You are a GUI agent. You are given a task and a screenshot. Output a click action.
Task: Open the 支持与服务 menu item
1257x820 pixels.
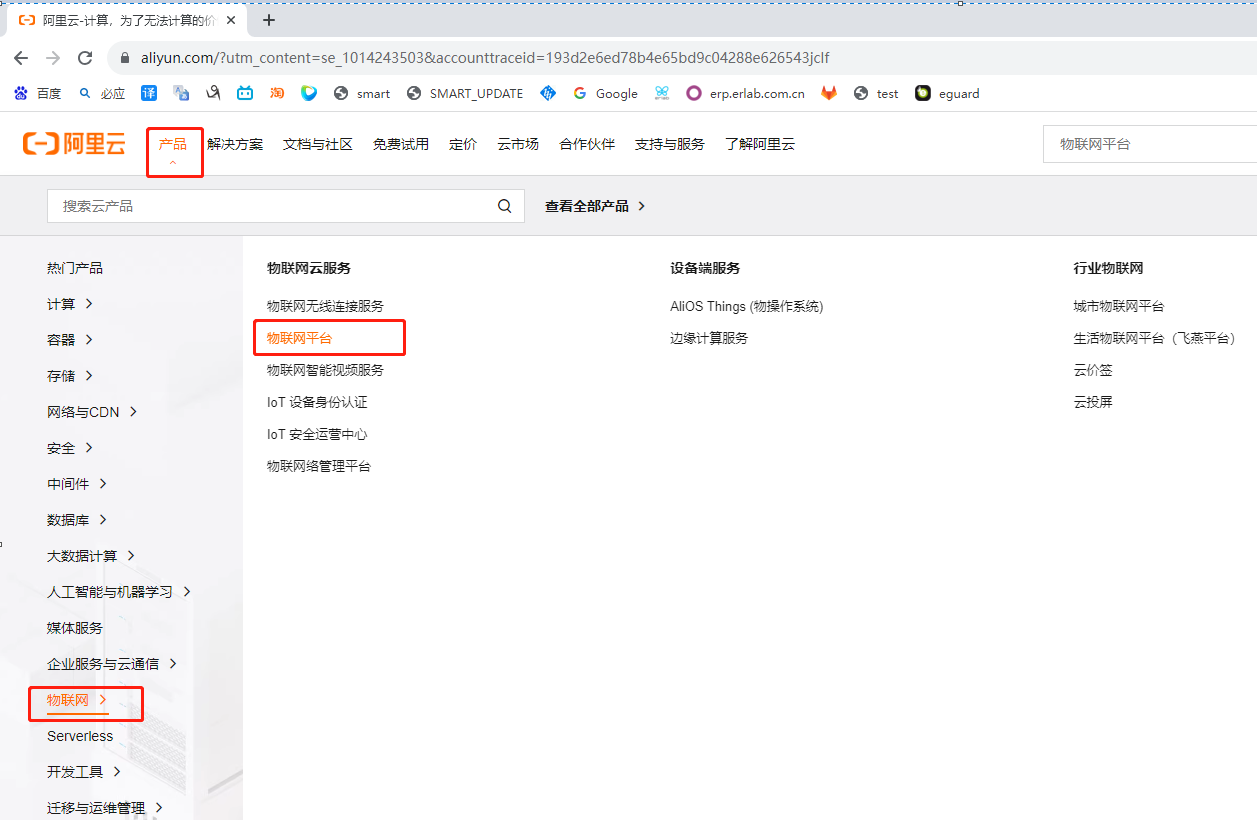coord(670,144)
